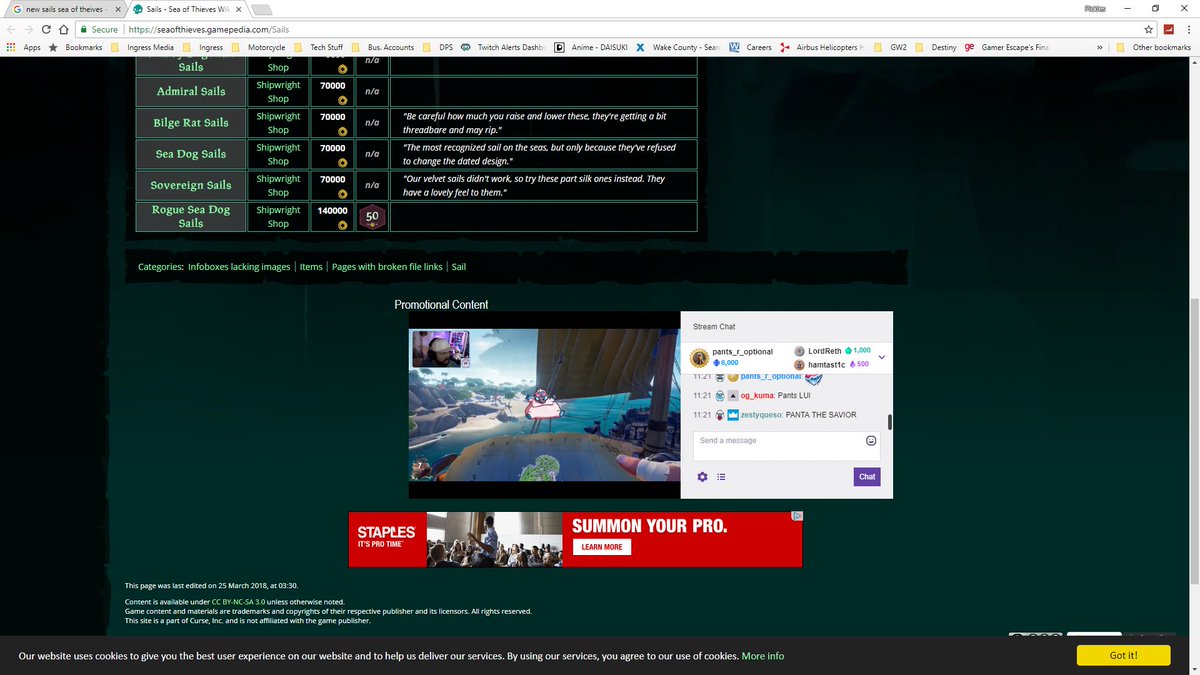Click the pants_r_optional top cheerer avatar

[700, 357]
